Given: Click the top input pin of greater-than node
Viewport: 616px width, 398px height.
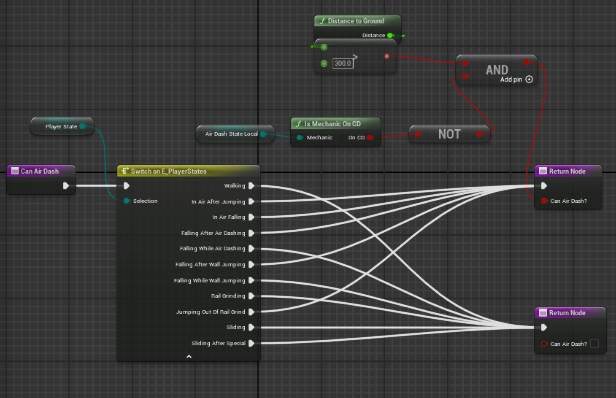Looking at the screenshot, I should (324, 47).
